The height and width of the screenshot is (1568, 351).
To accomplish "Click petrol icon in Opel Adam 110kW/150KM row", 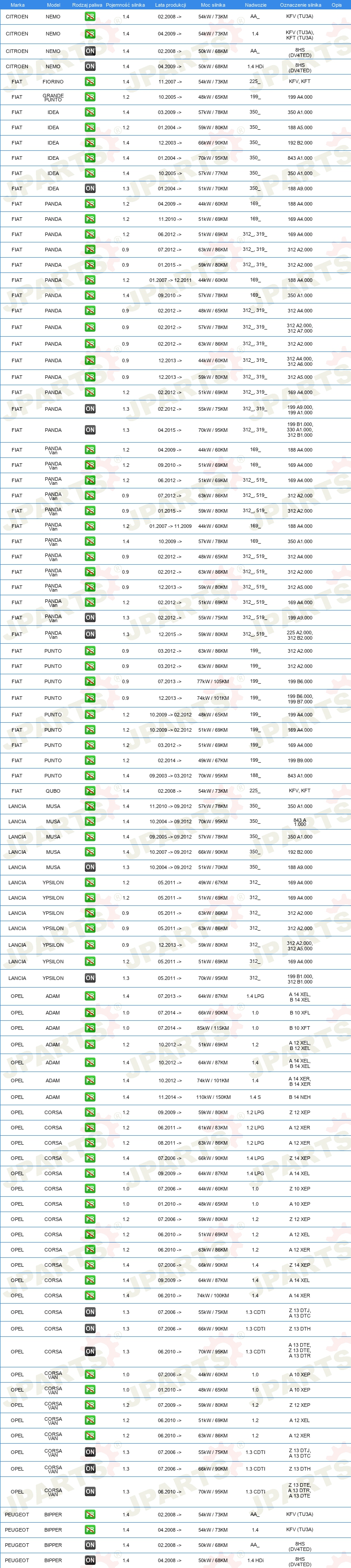I will pyautogui.click(x=90, y=1097).
